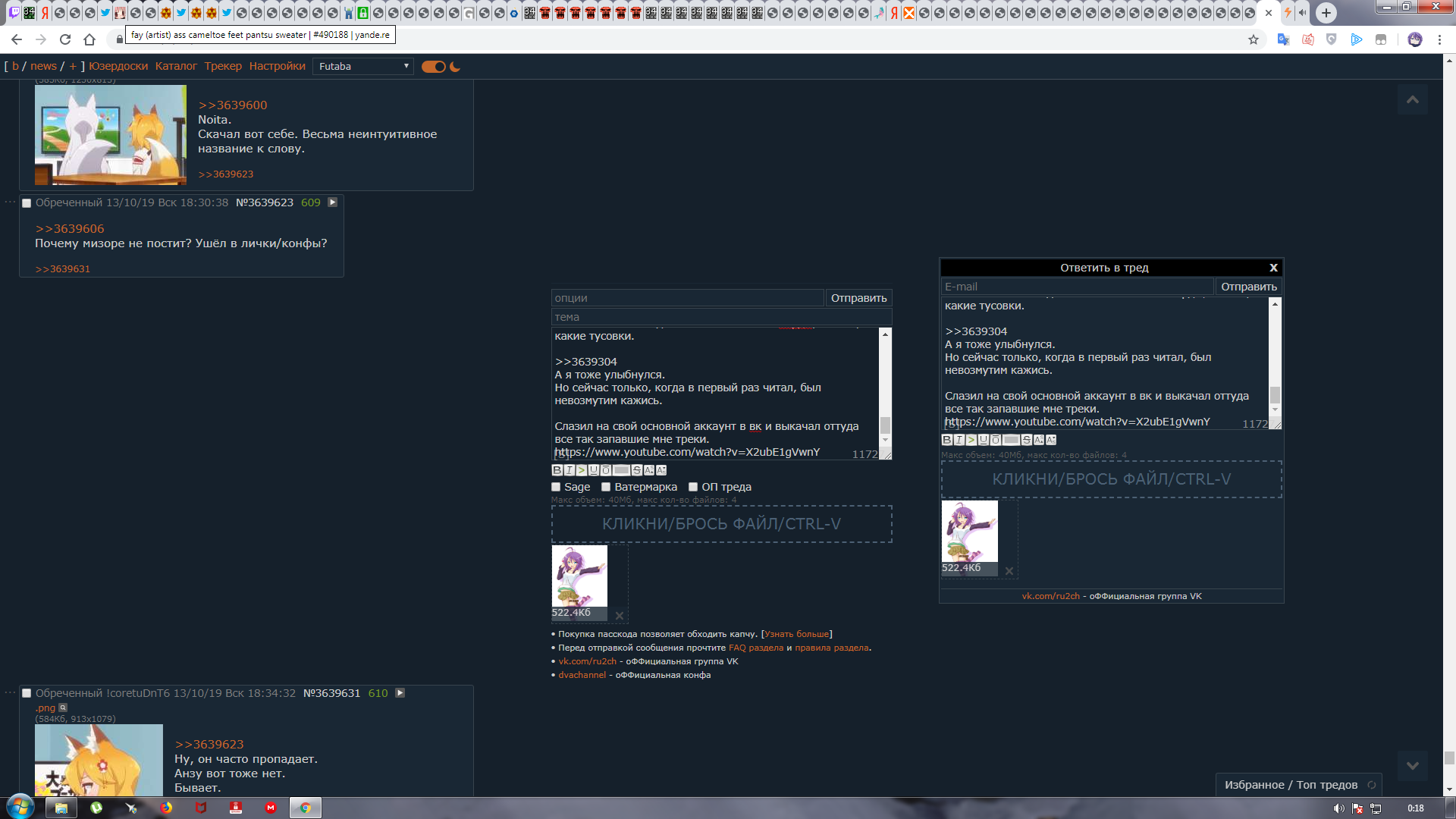Open the Futaba style dropdown
The width and height of the screenshot is (1456, 819).
coord(363,67)
